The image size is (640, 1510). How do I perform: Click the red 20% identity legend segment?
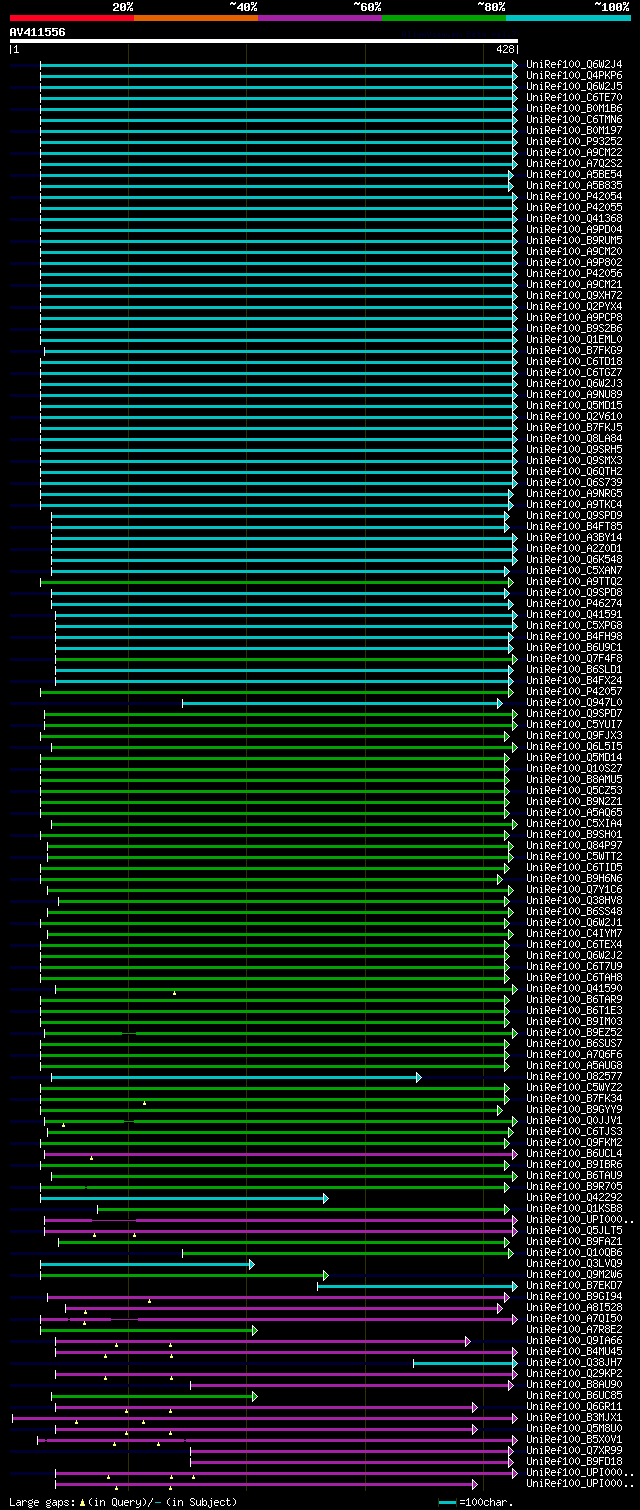point(72,17)
